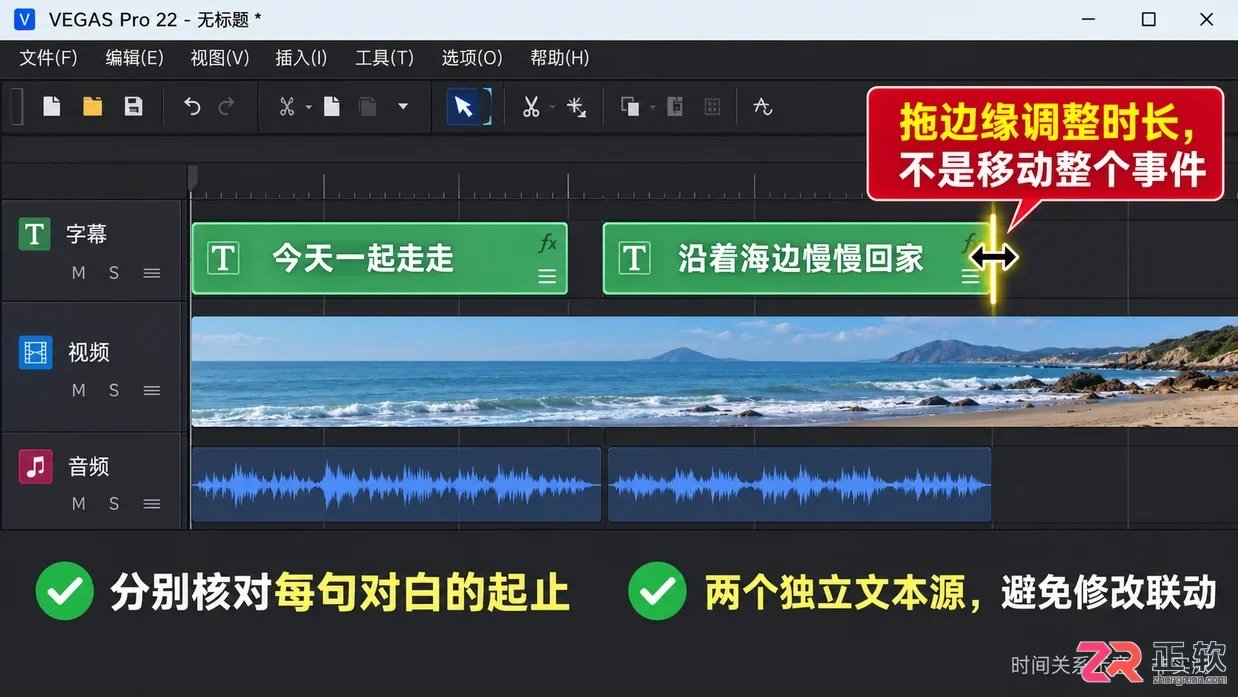Image resolution: width=1238 pixels, height=697 pixels.
Task: Click the blue film icon of the 视频 track
Action: point(35,352)
